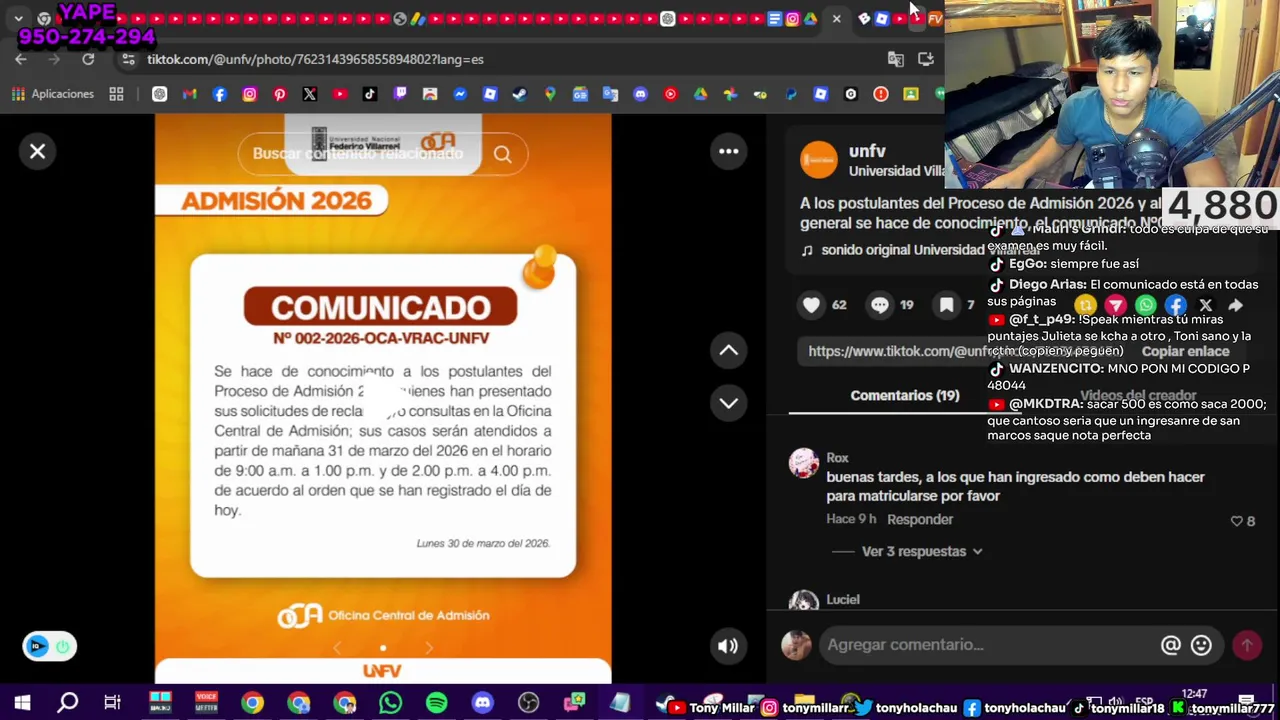Open WhatsApp from the taskbar
This screenshot has width=1280, height=720.
(x=390, y=703)
